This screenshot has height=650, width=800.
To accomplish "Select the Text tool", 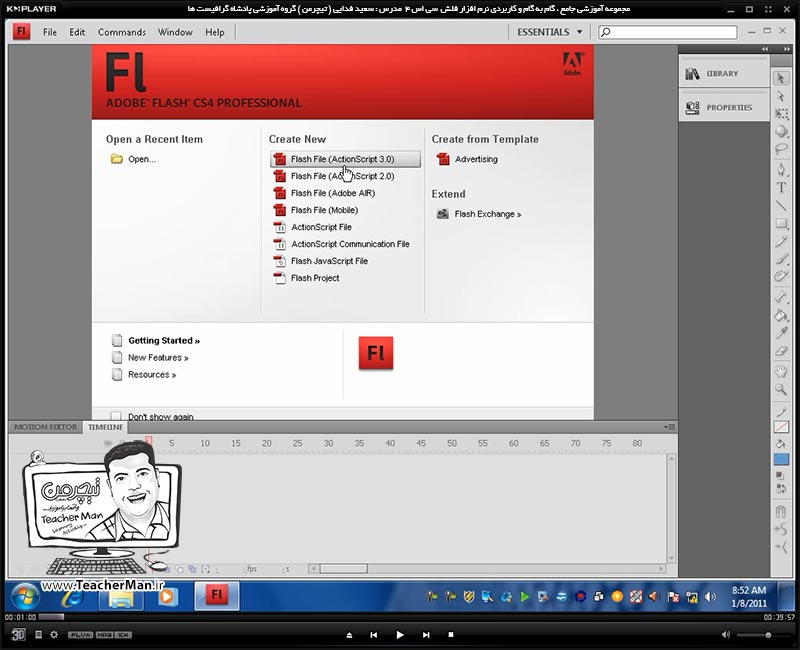I will (781, 187).
